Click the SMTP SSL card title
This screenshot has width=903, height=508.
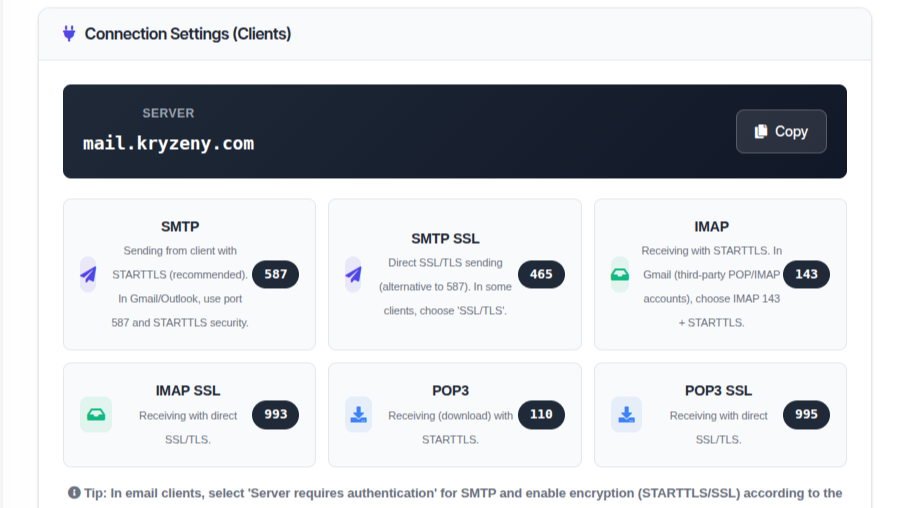[x=445, y=238]
